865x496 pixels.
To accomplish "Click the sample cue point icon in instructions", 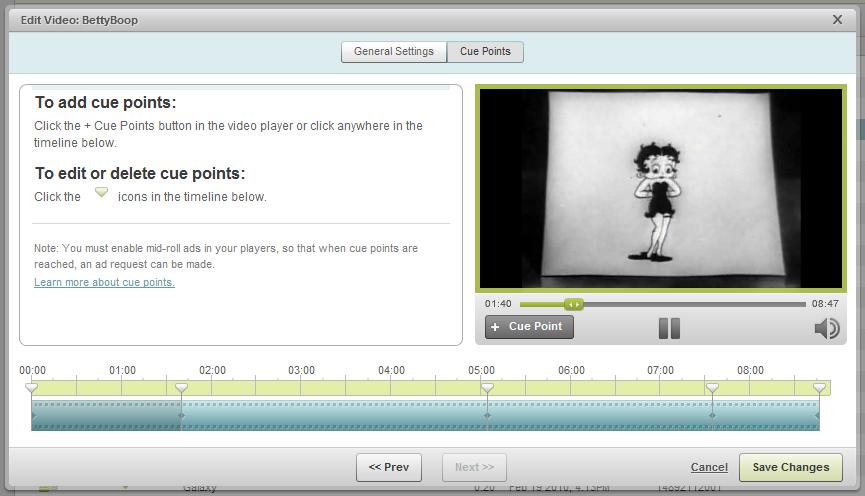I will [x=101, y=193].
